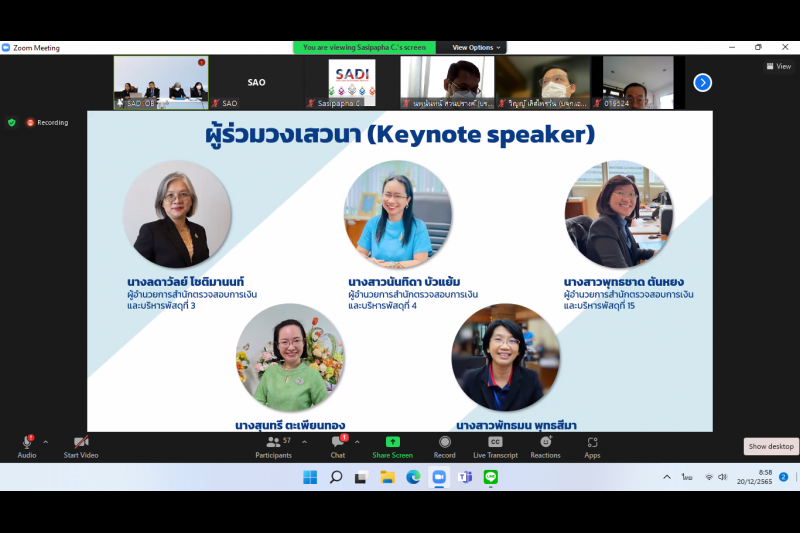Click speaker name นางลดาวัลย์ โชติมานนท์

point(186,282)
